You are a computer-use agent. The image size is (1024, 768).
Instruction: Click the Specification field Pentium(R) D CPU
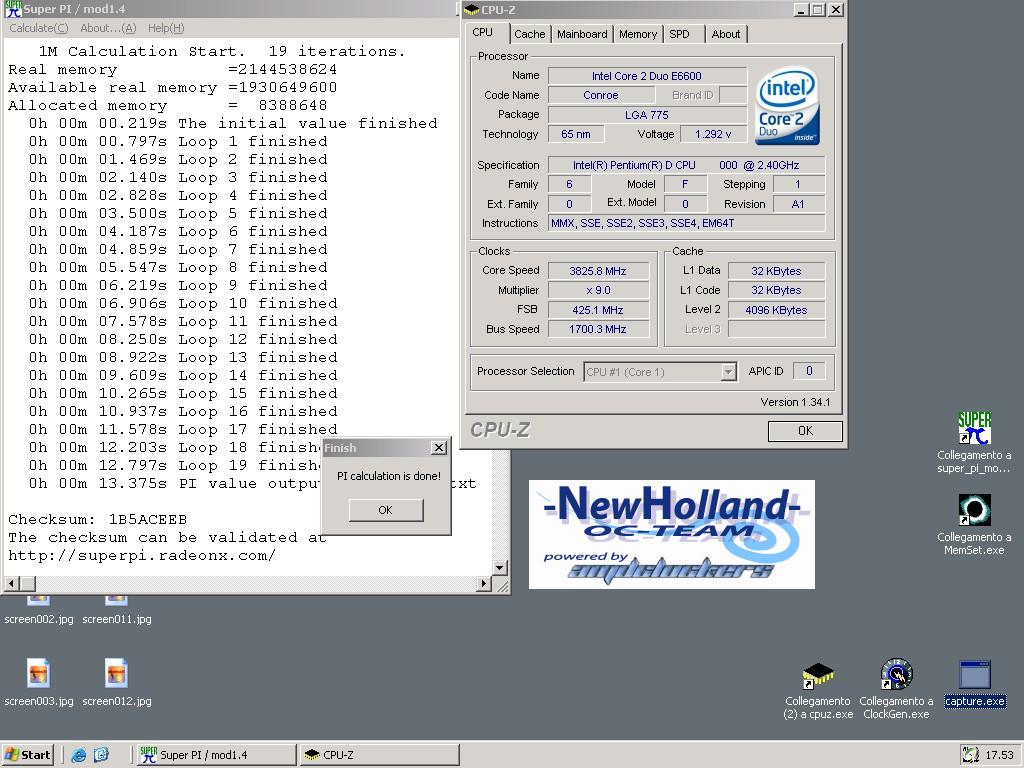tap(686, 165)
